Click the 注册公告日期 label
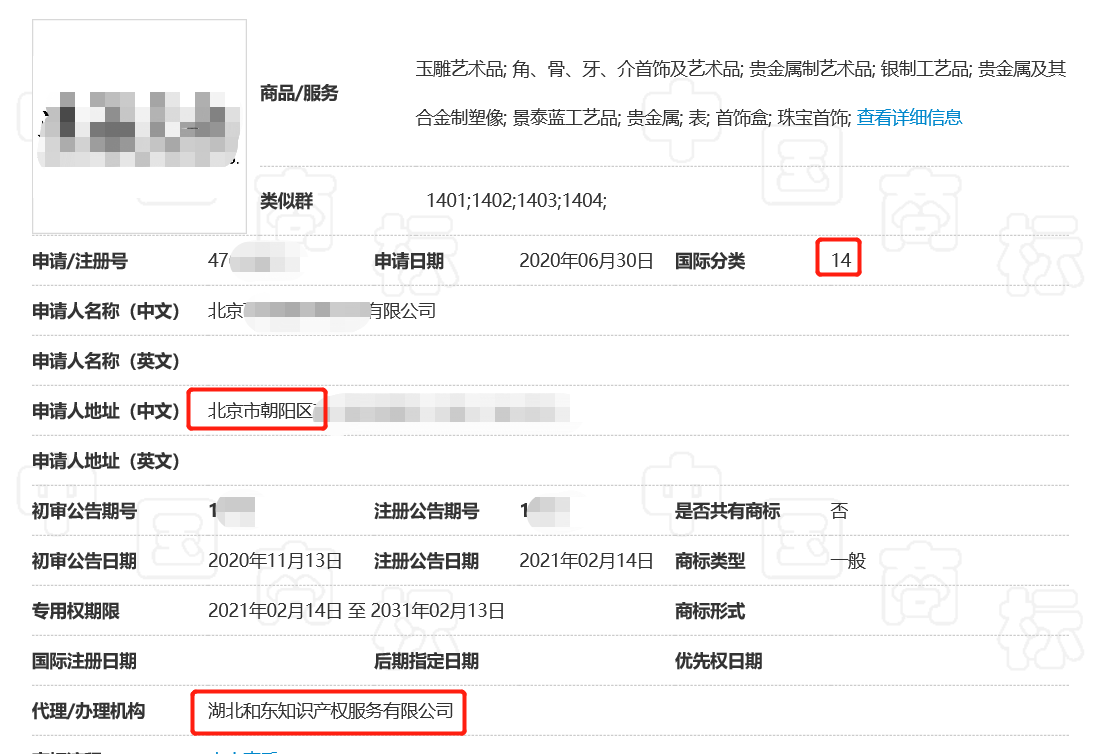The image size is (1095, 754). (x=427, y=561)
